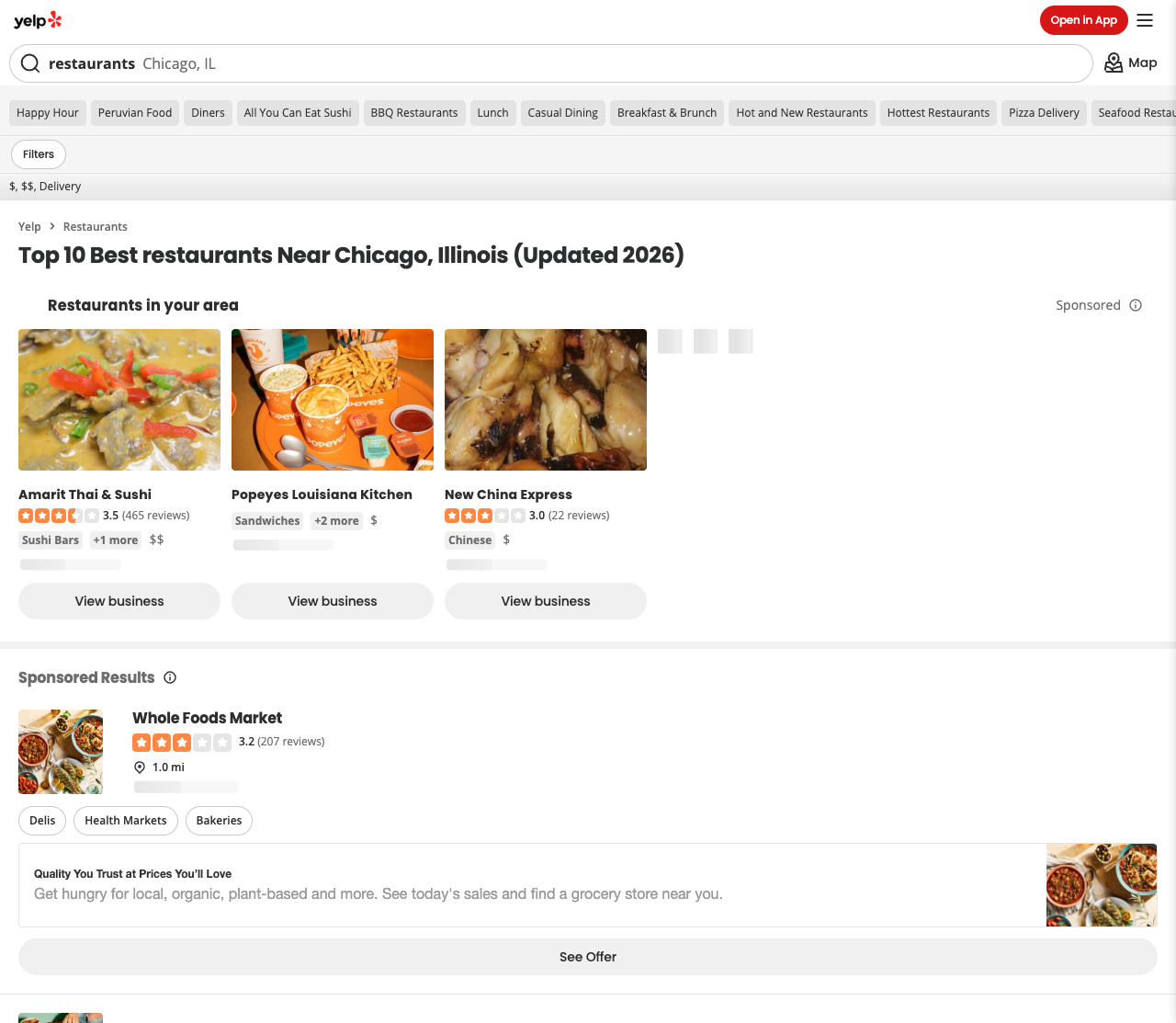Expand '+1 more' categories for Amarit Thai

point(116,540)
